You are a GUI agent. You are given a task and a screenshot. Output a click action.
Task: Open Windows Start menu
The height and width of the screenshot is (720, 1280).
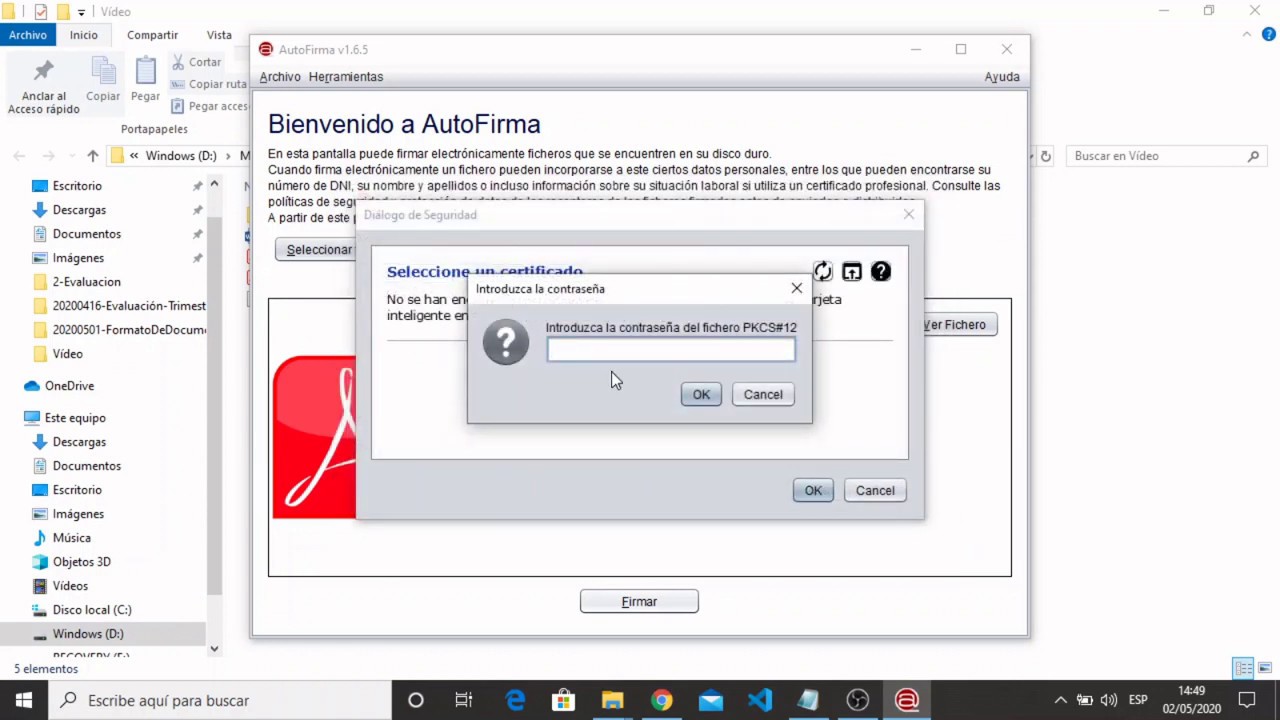(x=24, y=700)
